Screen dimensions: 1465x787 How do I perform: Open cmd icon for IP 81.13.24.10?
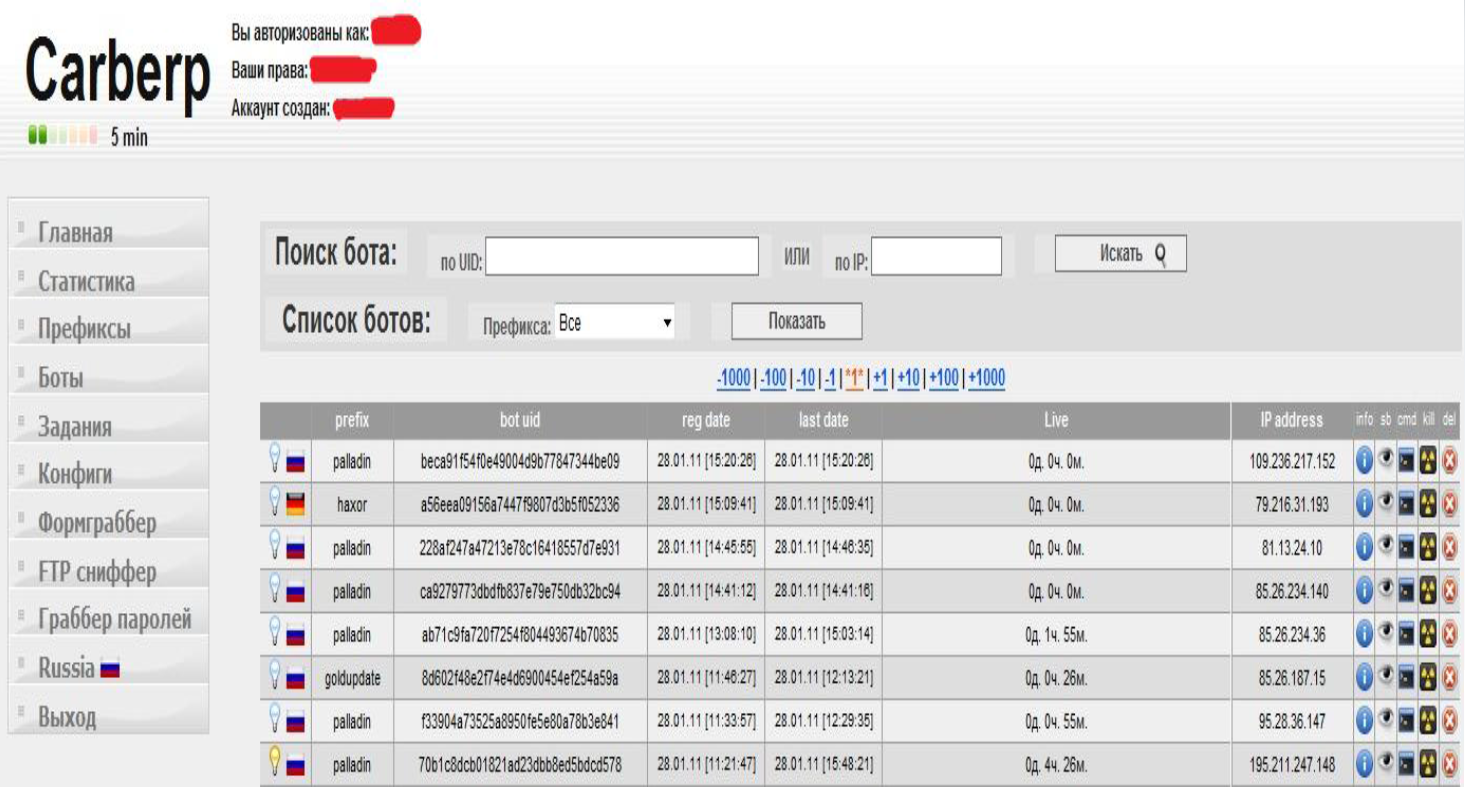(1407, 547)
